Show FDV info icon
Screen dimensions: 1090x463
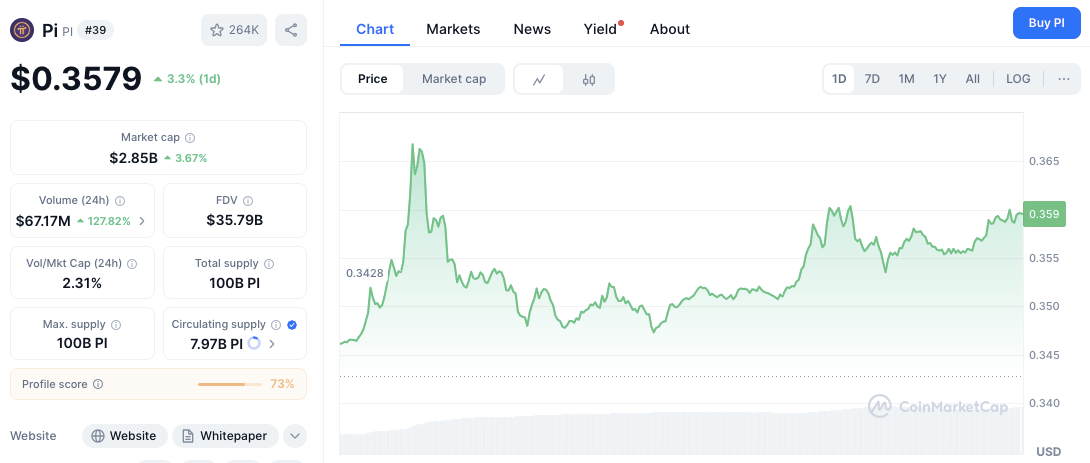(248, 200)
